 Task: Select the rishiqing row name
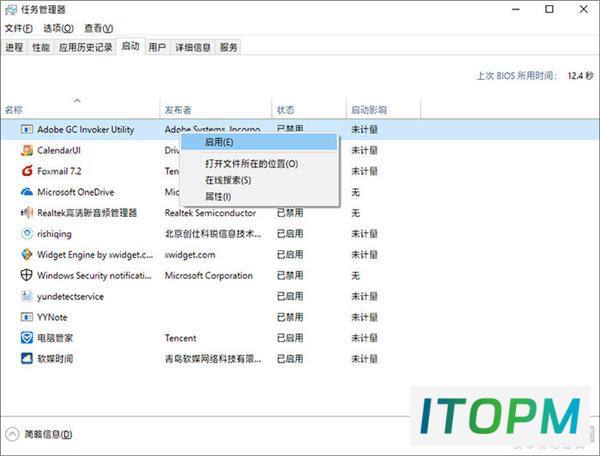point(54,234)
